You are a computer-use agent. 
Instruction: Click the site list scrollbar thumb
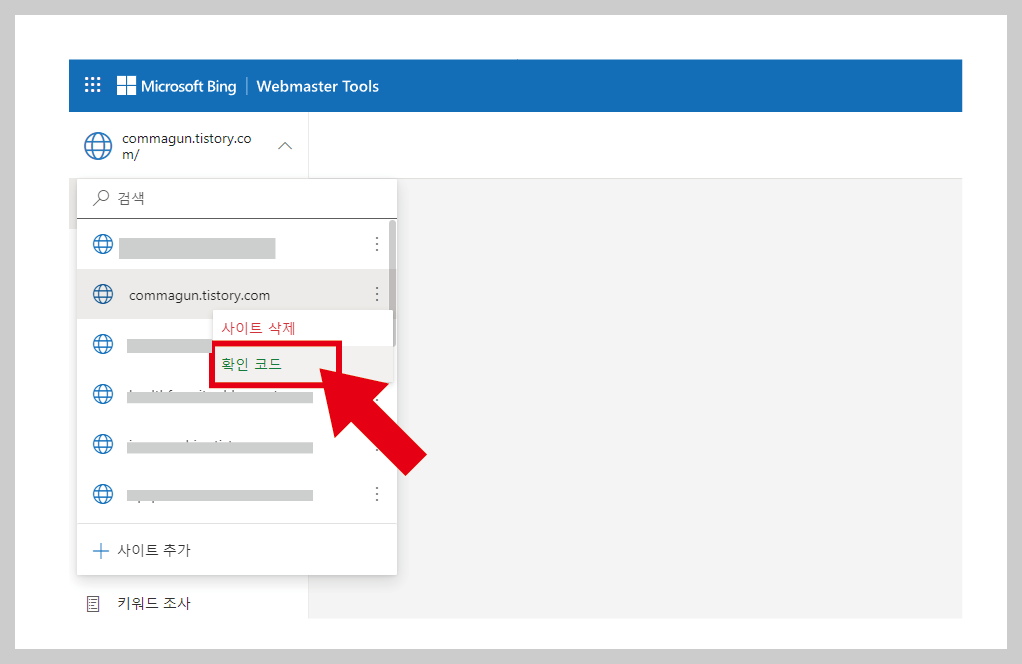392,283
